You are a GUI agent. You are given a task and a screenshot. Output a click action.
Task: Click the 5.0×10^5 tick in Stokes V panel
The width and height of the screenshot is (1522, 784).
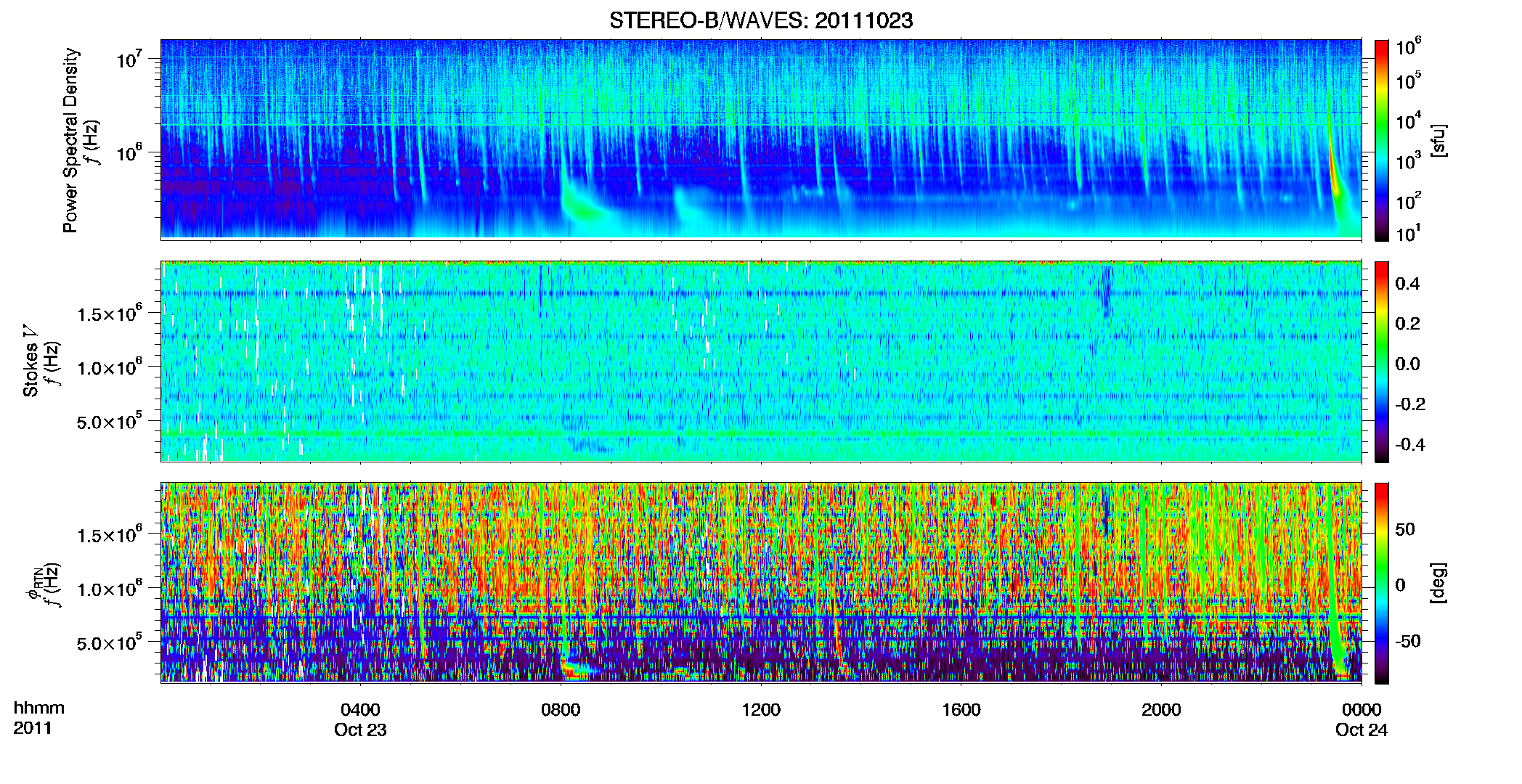(109, 421)
